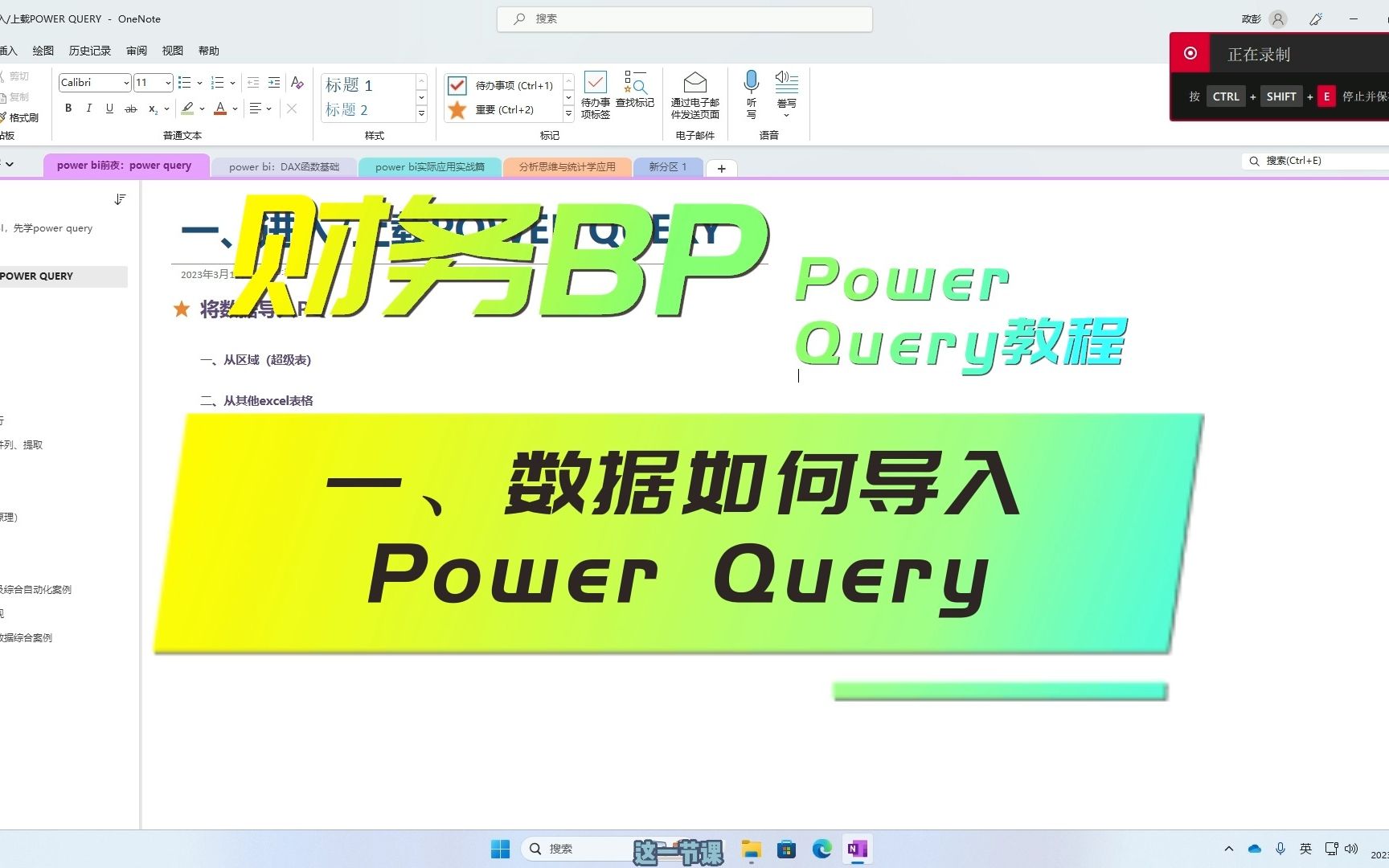Expand the styles gallery
This screenshot has height=868, width=1389.
421,113
